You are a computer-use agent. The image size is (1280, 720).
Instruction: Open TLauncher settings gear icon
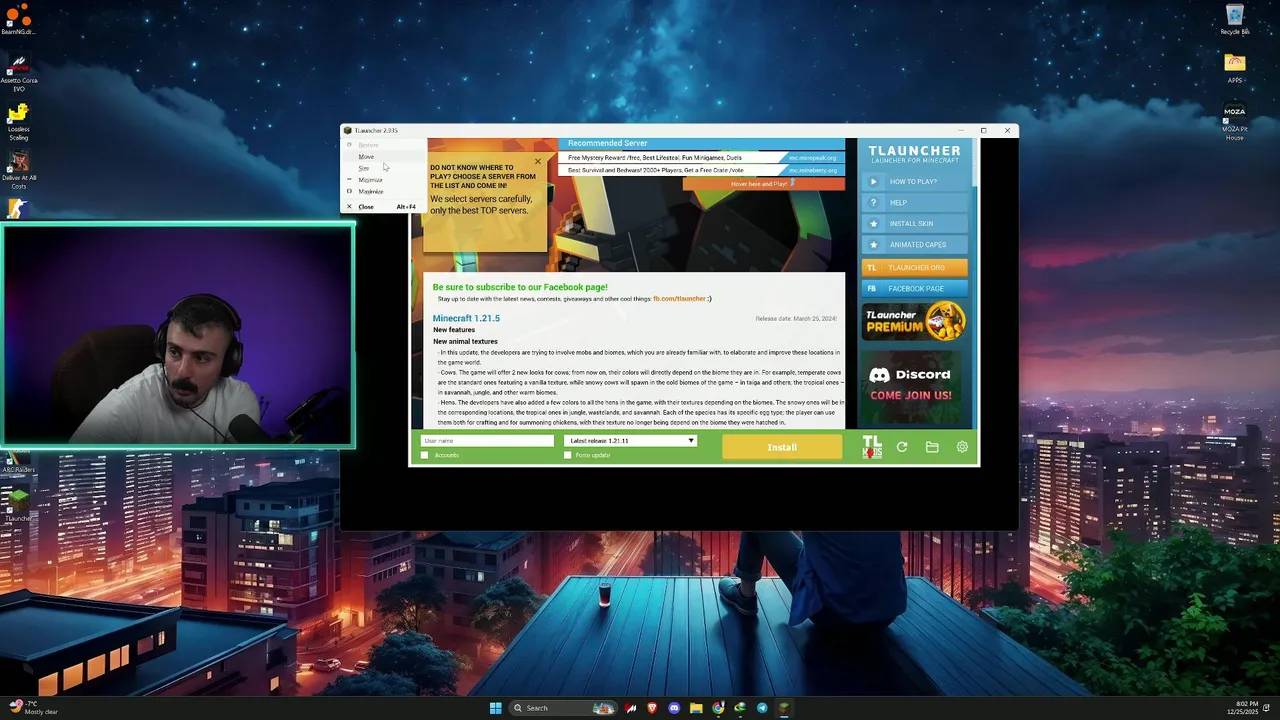pyautogui.click(x=962, y=447)
